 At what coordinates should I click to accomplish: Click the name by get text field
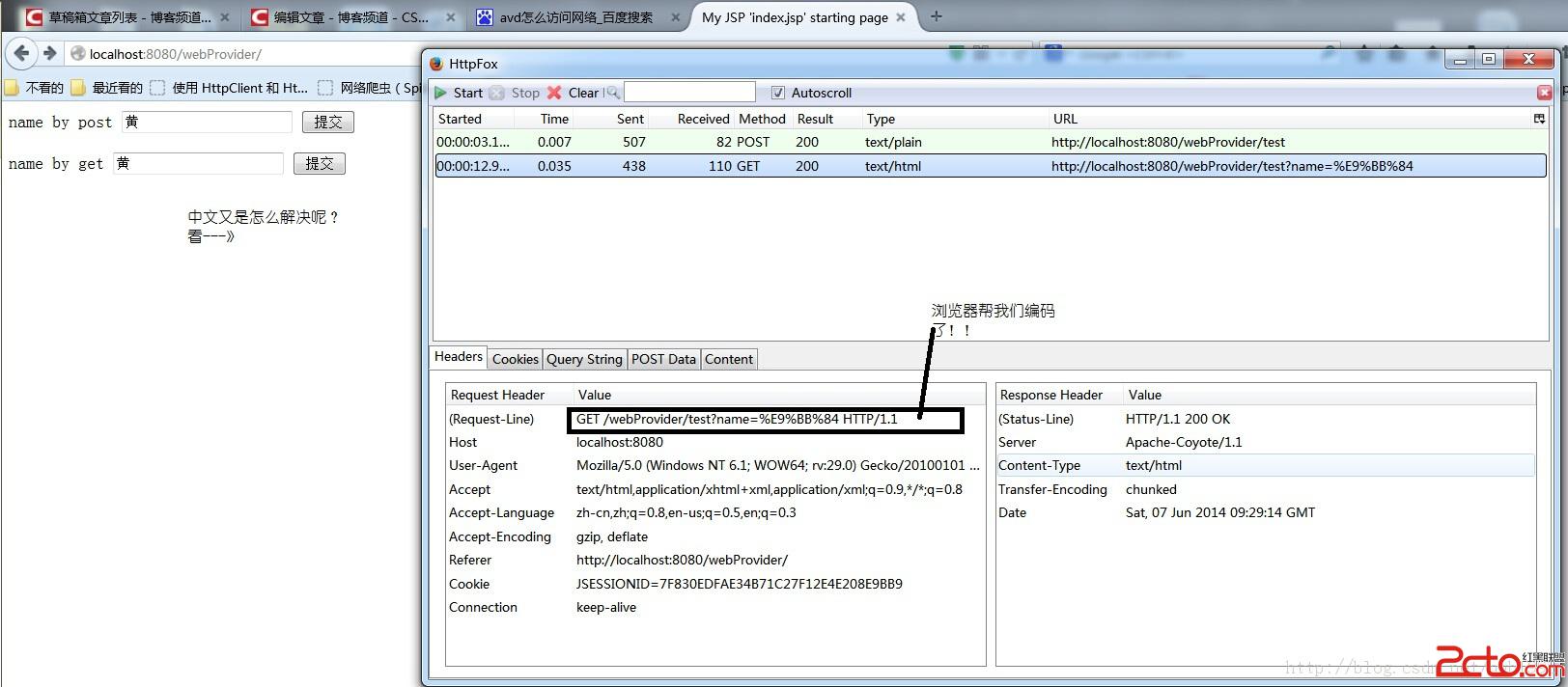pyautogui.click(x=198, y=163)
